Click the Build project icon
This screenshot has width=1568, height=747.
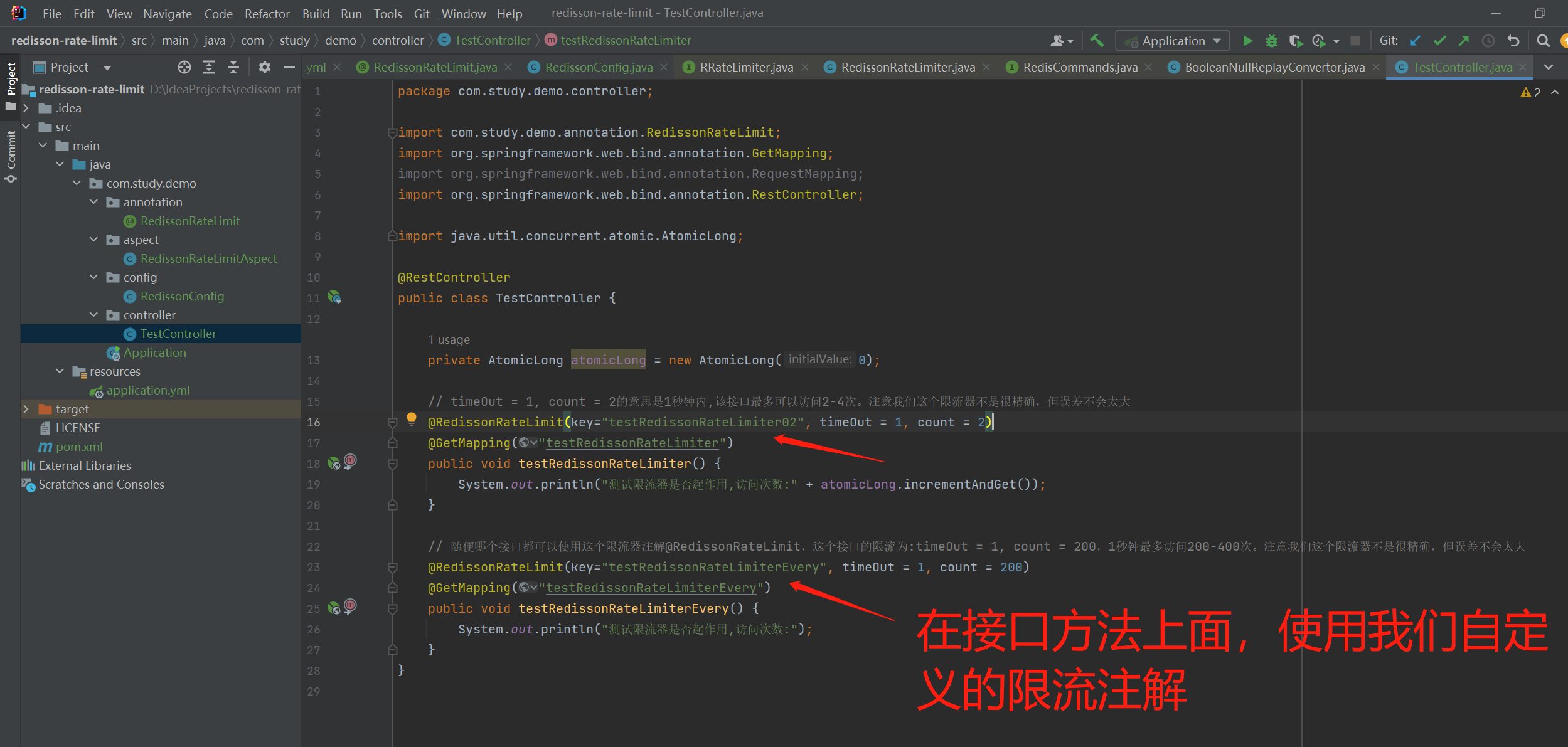pyautogui.click(x=1097, y=40)
